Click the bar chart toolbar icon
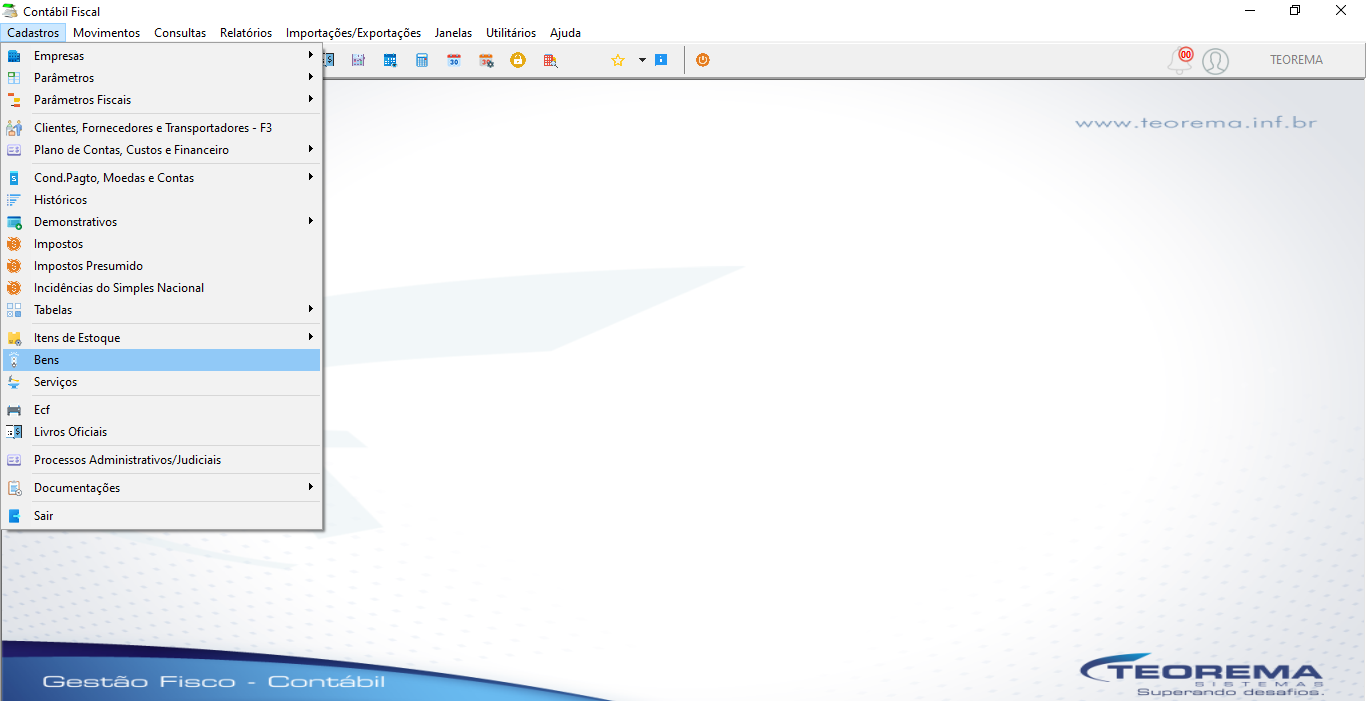 tap(358, 60)
